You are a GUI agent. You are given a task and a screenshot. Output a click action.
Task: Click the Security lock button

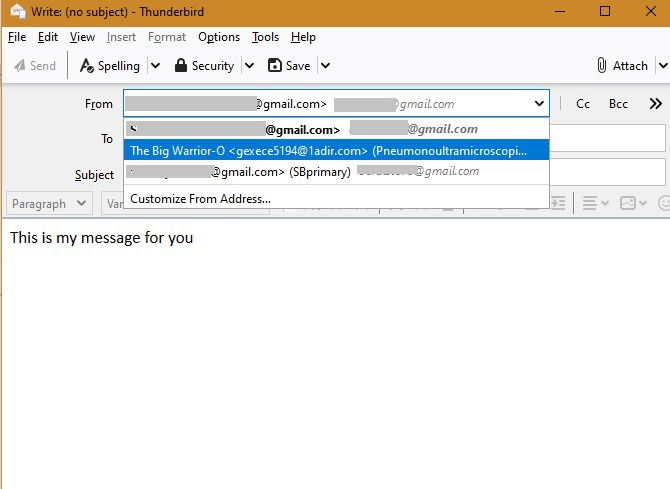[x=204, y=66]
